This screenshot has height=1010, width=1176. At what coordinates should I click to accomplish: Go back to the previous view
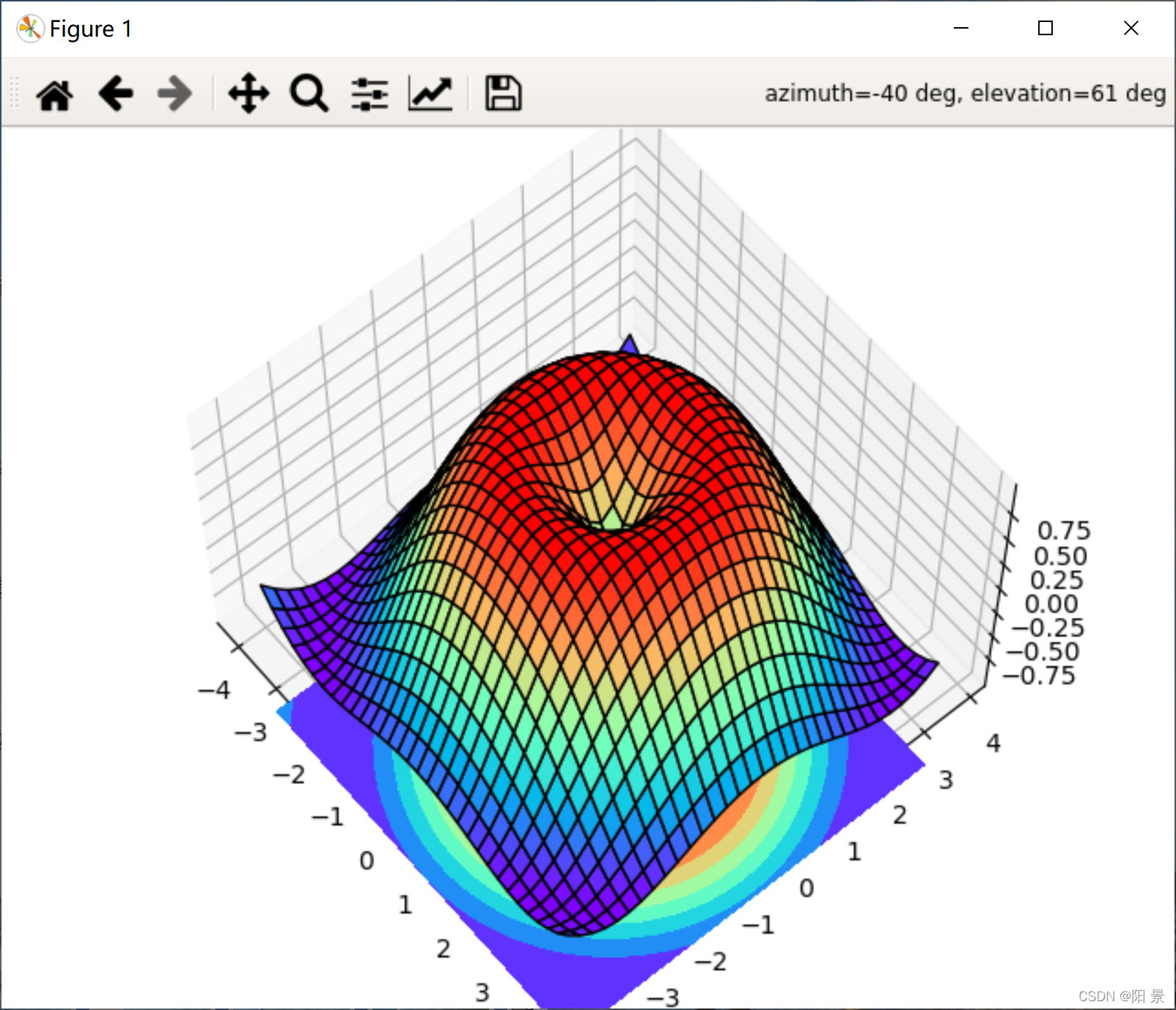tap(115, 93)
